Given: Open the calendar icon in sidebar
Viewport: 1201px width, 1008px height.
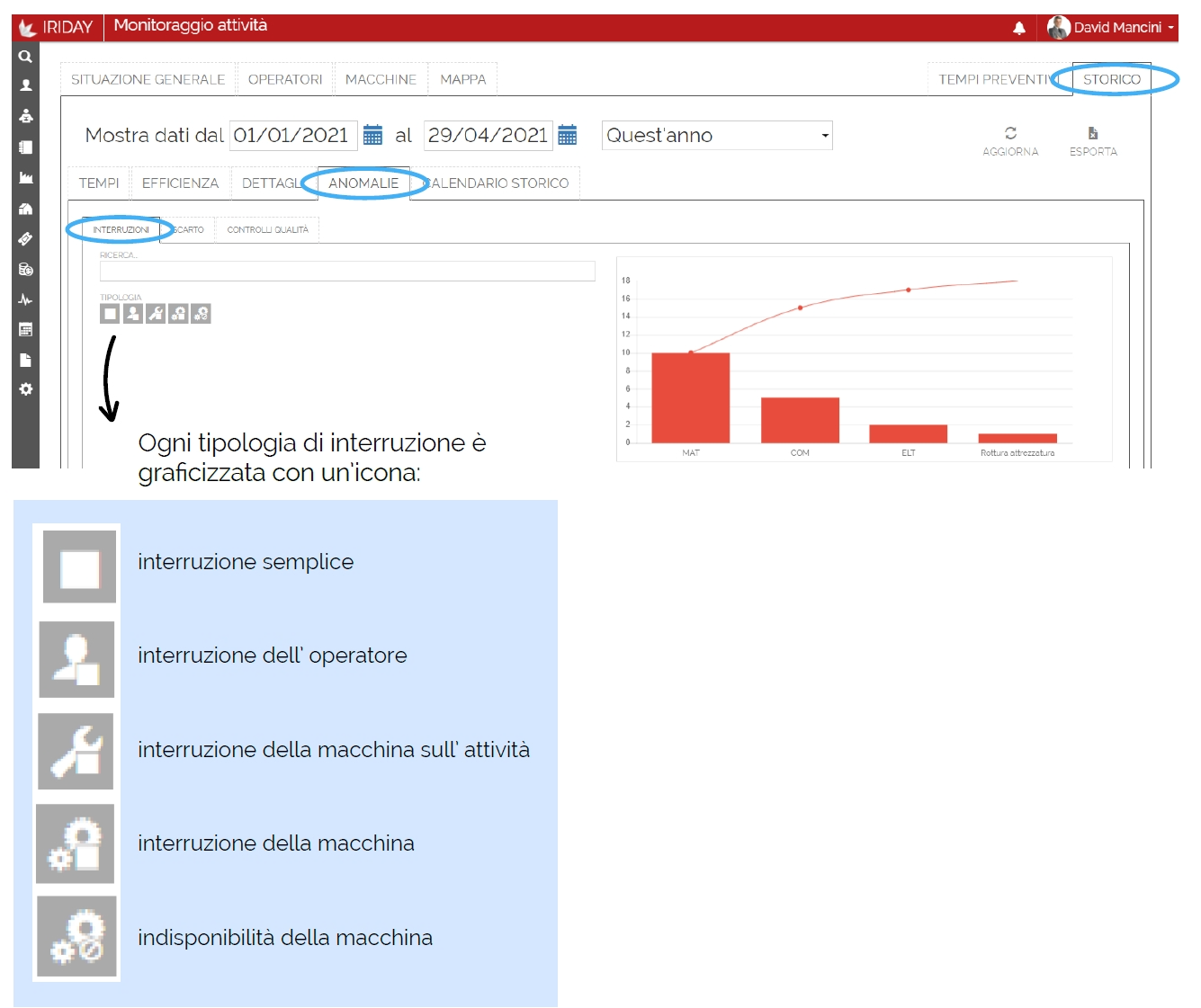Looking at the screenshot, I should 25,329.
